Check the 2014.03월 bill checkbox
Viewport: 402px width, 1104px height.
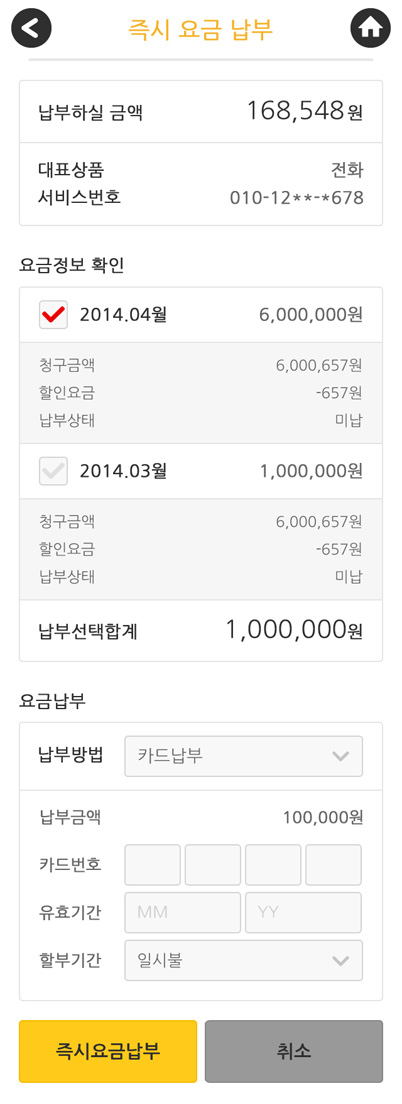tap(54, 471)
